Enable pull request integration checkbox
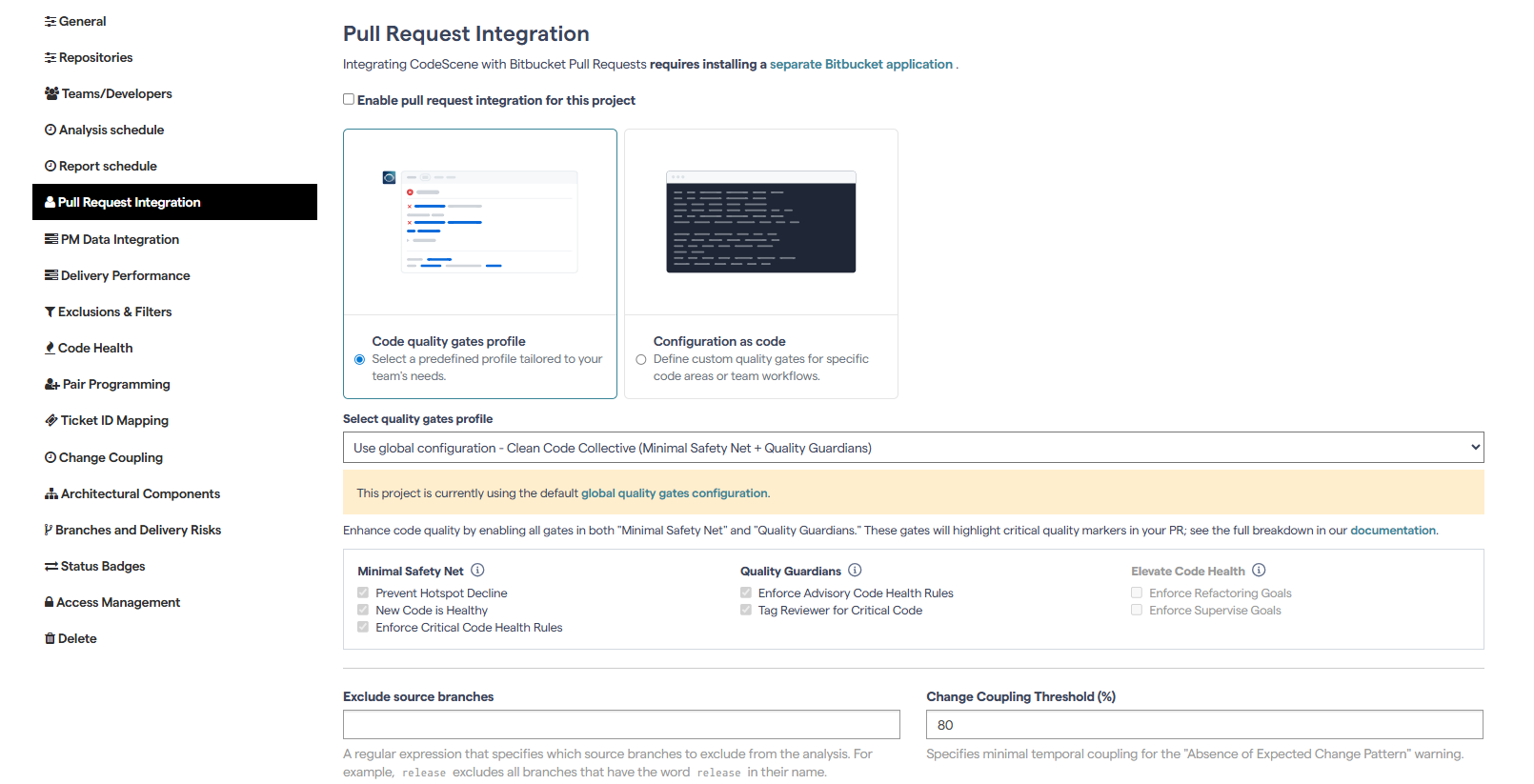This screenshot has height=784, width=1534. tap(349, 99)
